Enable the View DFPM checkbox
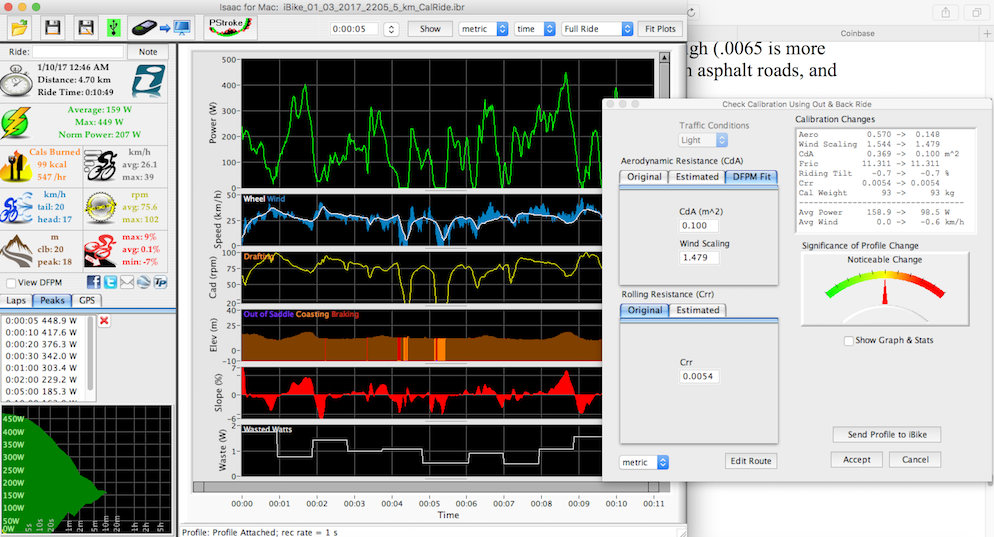 pyautogui.click(x=11, y=283)
